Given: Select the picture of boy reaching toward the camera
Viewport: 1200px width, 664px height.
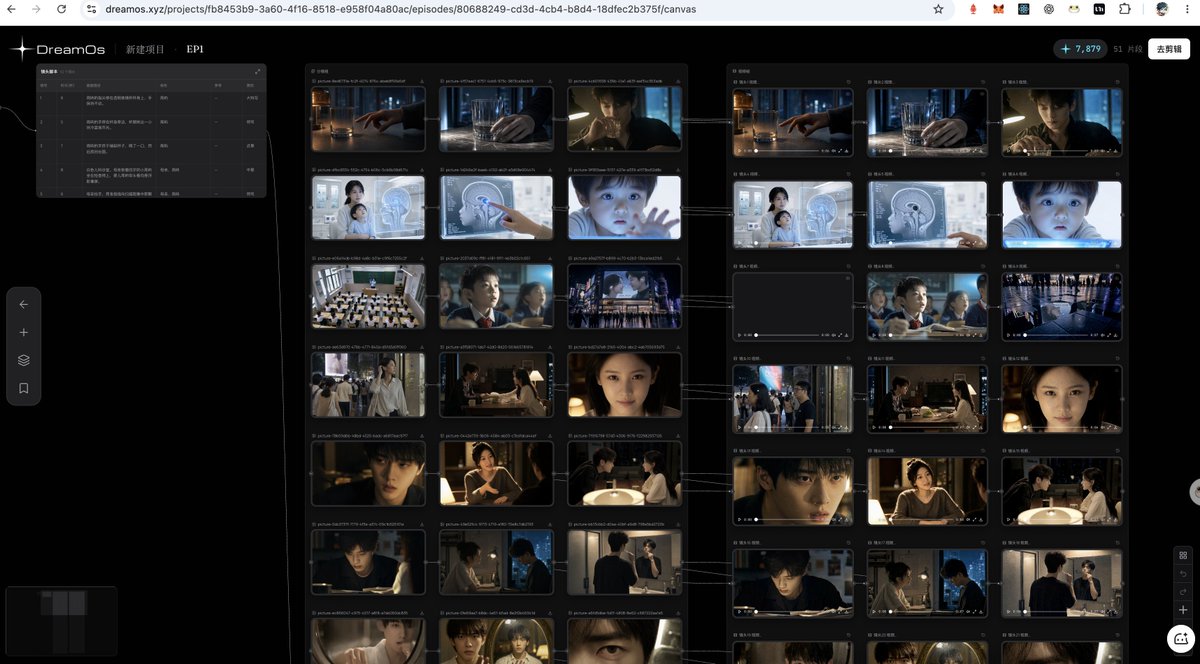Looking at the screenshot, I should [624, 207].
